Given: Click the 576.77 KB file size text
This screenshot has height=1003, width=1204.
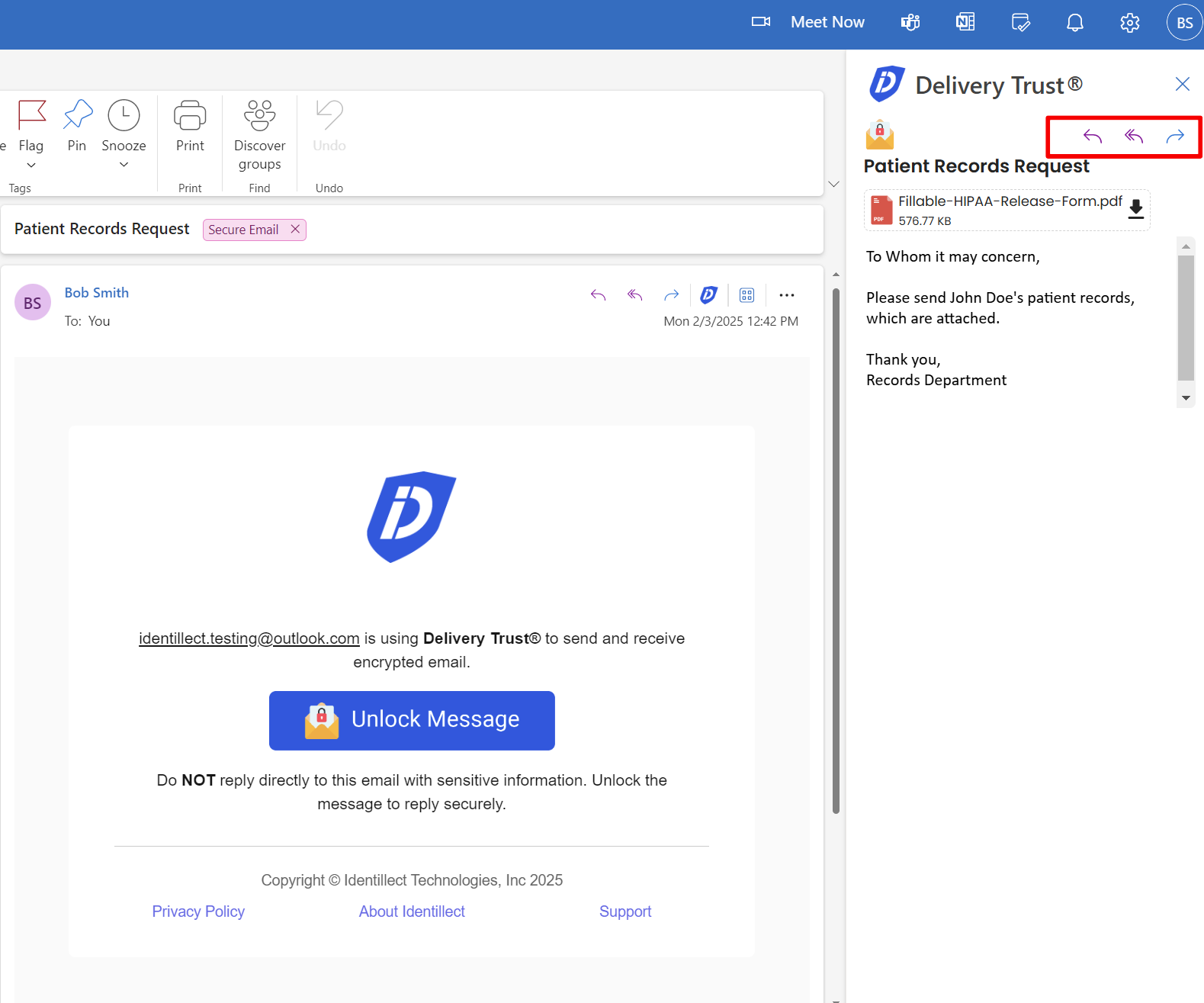Looking at the screenshot, I should pos(925,221).
